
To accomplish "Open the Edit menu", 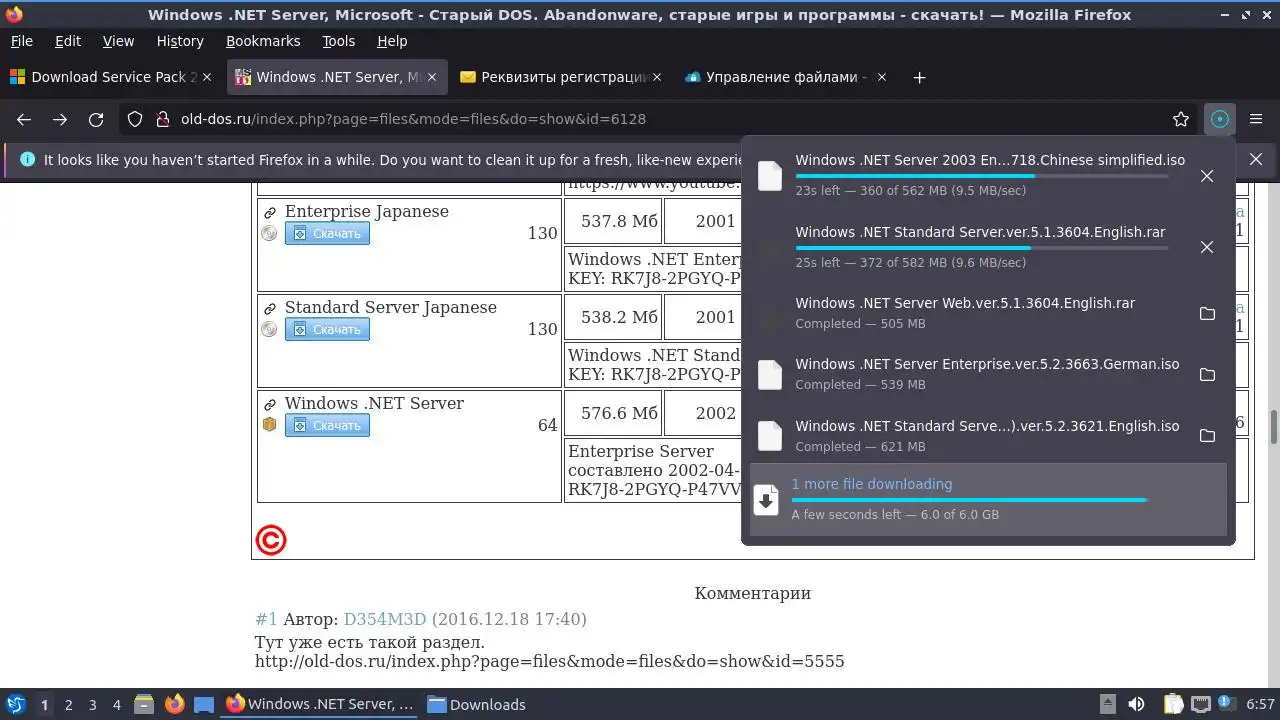I will 68,41.
